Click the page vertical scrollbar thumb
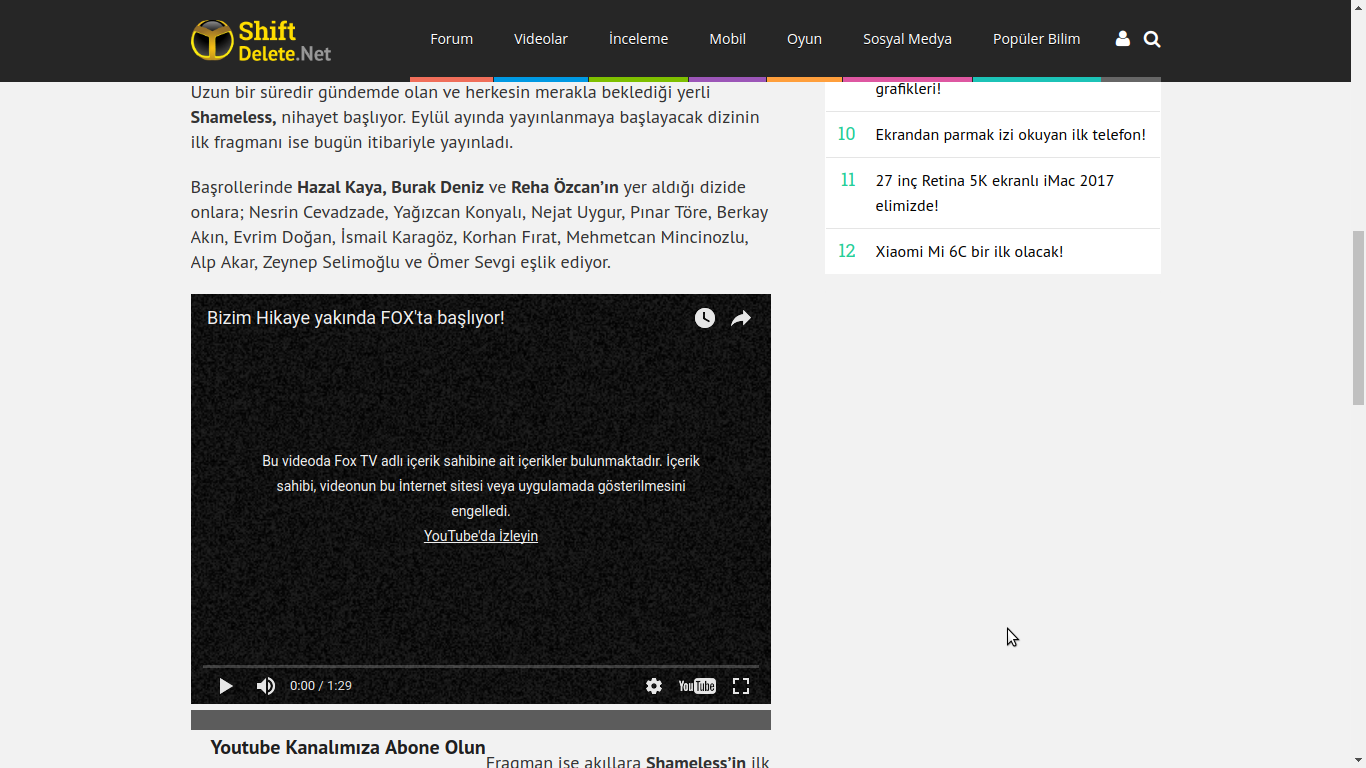 (x=1358, y=318)
